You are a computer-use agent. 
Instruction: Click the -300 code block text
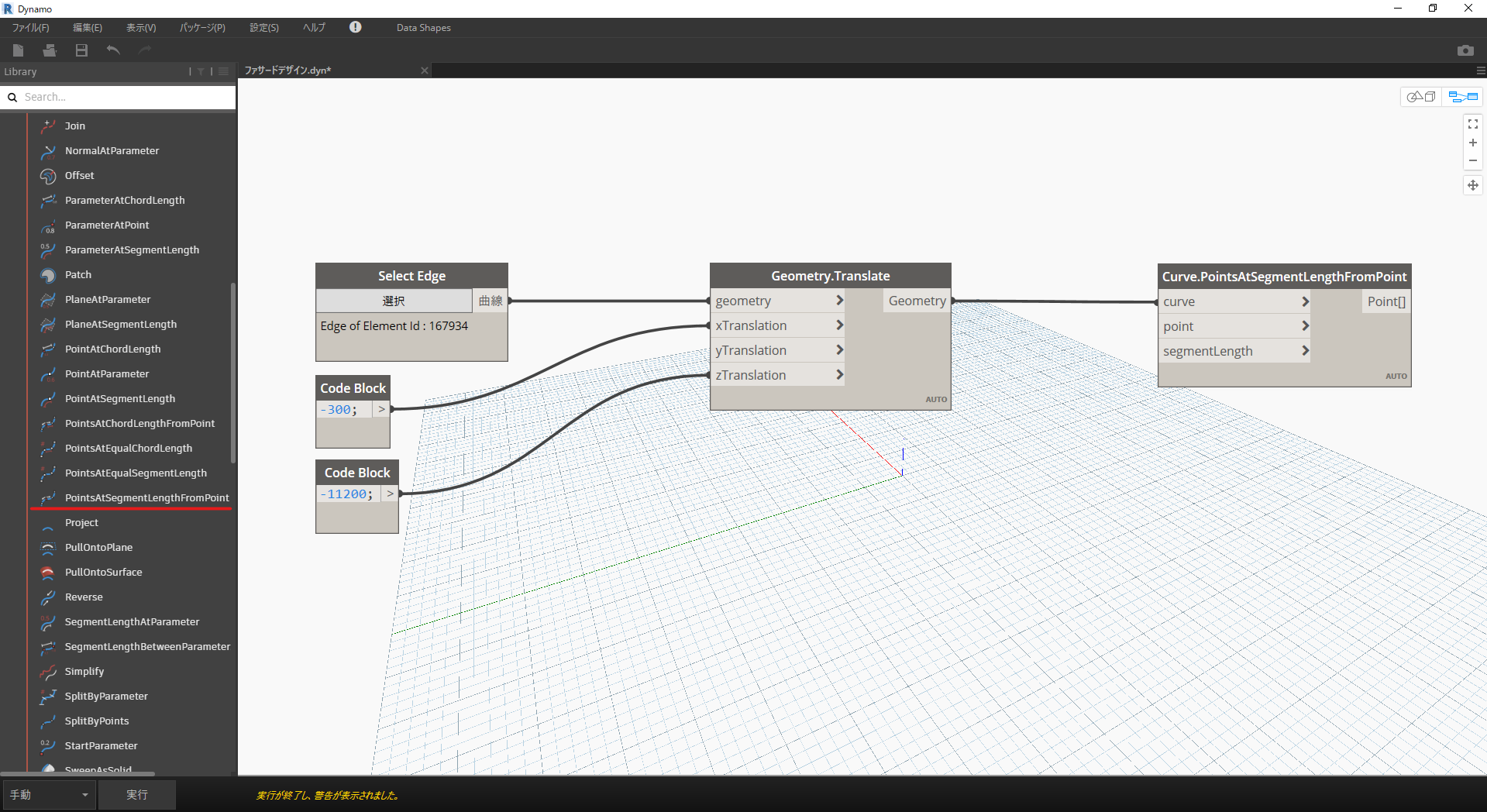point(339,409)
